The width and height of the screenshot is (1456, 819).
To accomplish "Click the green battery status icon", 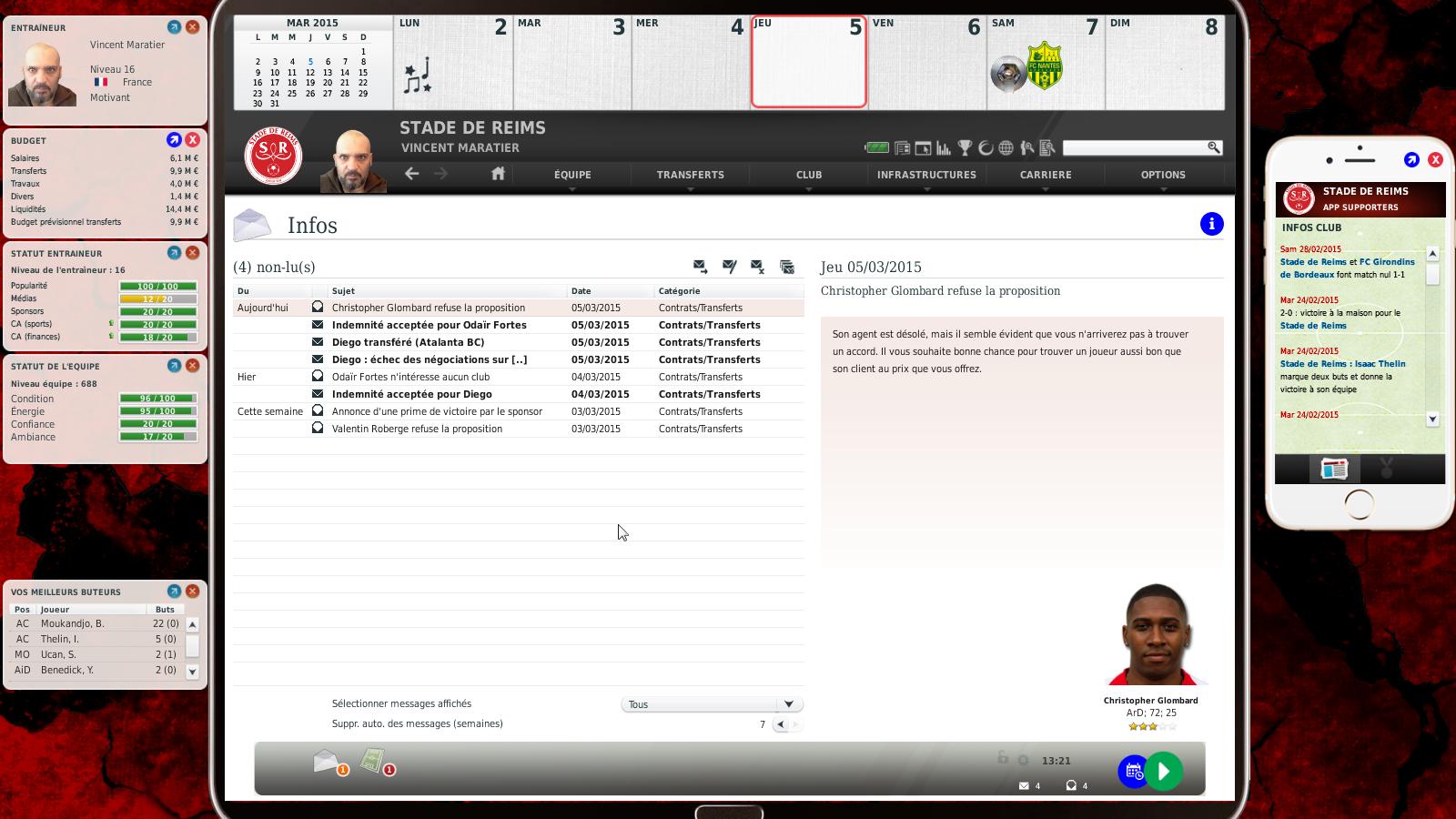I will 876,147.
